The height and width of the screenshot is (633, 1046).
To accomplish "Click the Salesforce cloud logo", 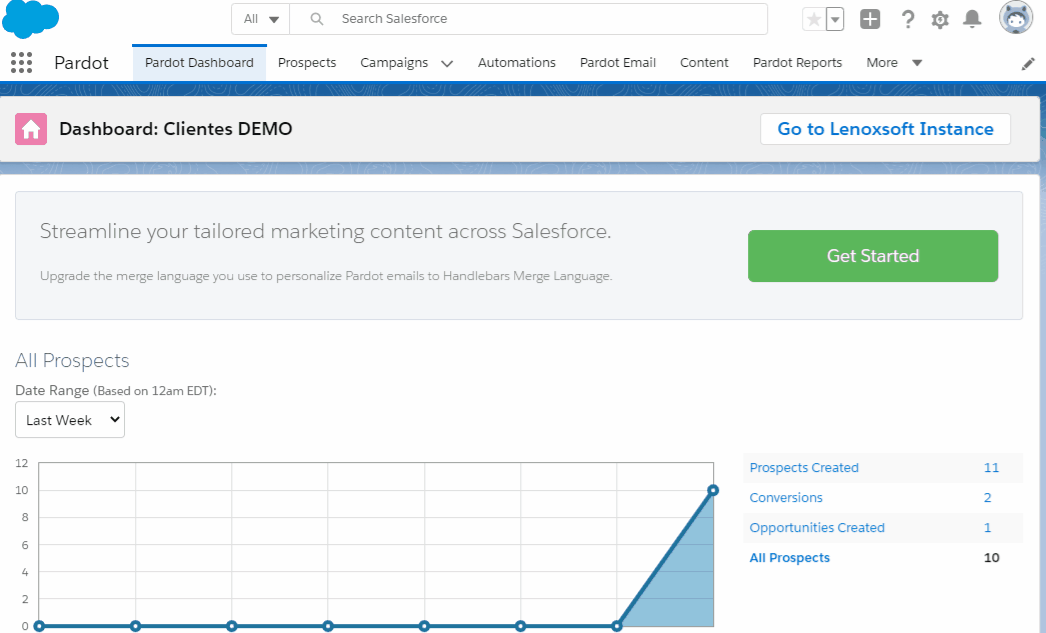I will 31,19.
